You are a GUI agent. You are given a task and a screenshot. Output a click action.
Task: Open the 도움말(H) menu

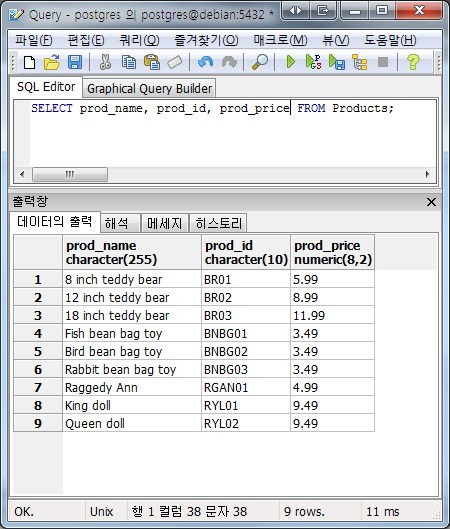coord(390,40)
